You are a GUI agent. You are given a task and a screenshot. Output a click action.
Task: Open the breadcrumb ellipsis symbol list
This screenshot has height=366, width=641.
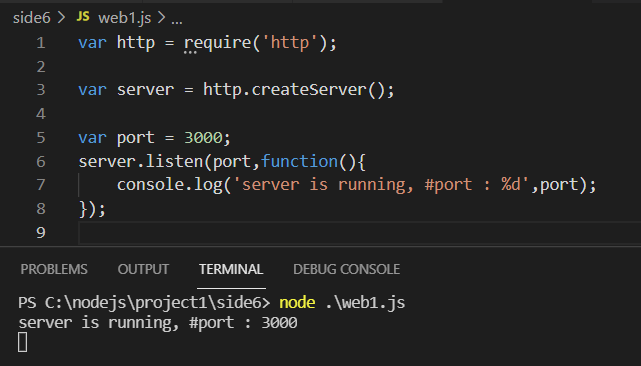(177, 20)
